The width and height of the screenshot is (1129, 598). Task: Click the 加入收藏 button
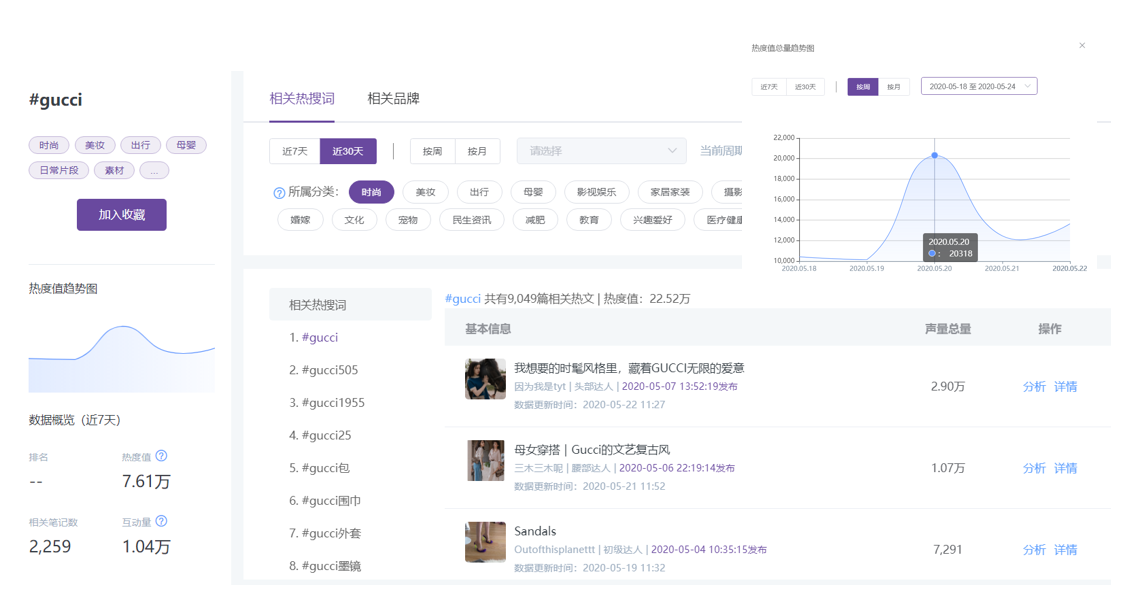click(122, 214)
